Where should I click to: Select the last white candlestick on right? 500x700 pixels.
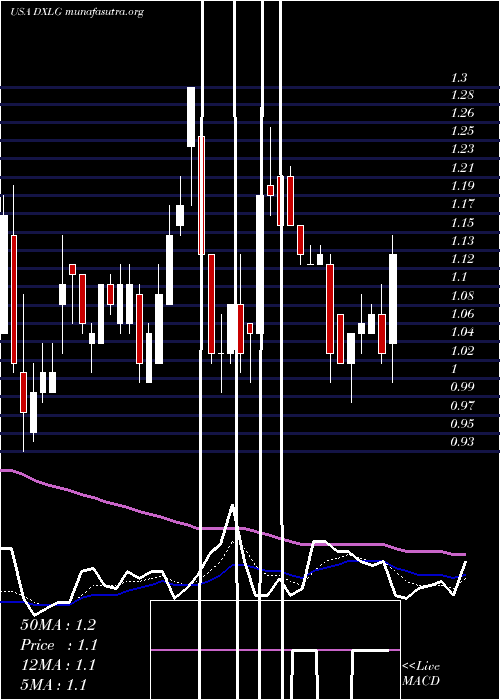click(393, 299)
